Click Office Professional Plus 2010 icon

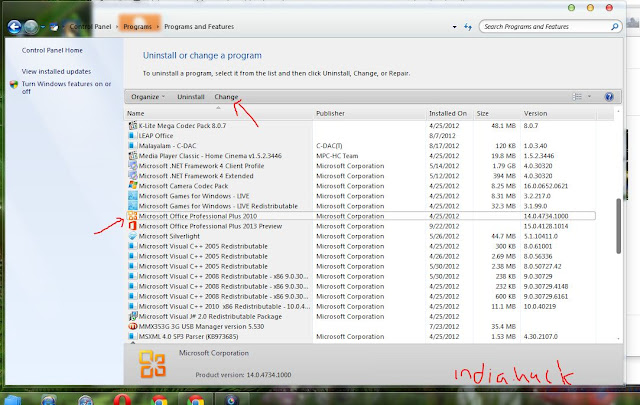tap(133, 216)
